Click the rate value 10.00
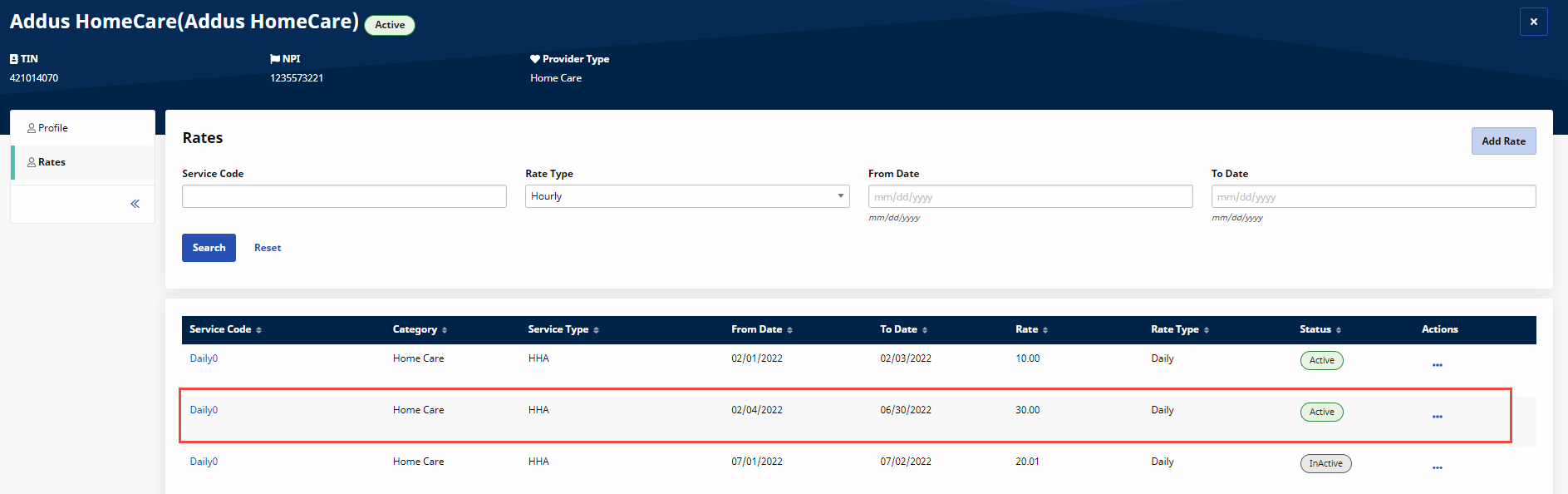This screenshot has width=1568, height=494. click(x=1028, y=358)
